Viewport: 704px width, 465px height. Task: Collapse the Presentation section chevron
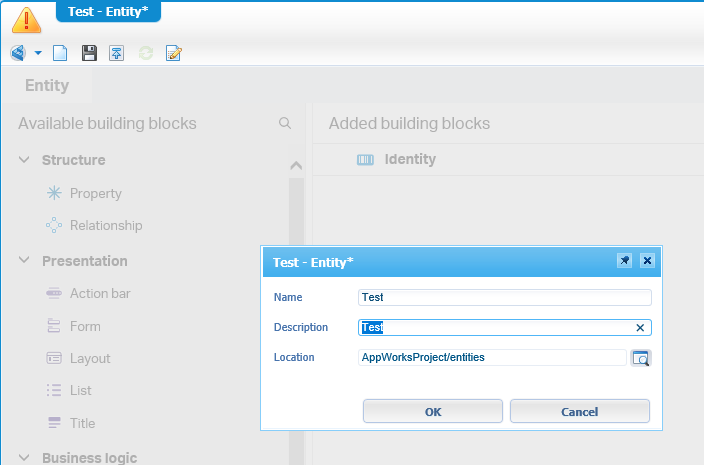pos(24,260)
